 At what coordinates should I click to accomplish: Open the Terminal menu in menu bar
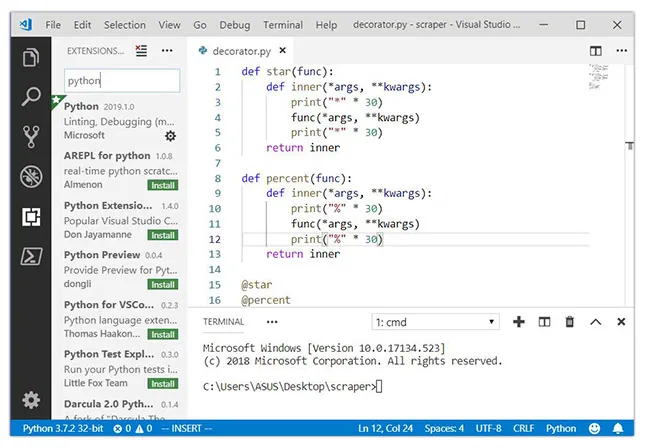(x=283, y=24)
